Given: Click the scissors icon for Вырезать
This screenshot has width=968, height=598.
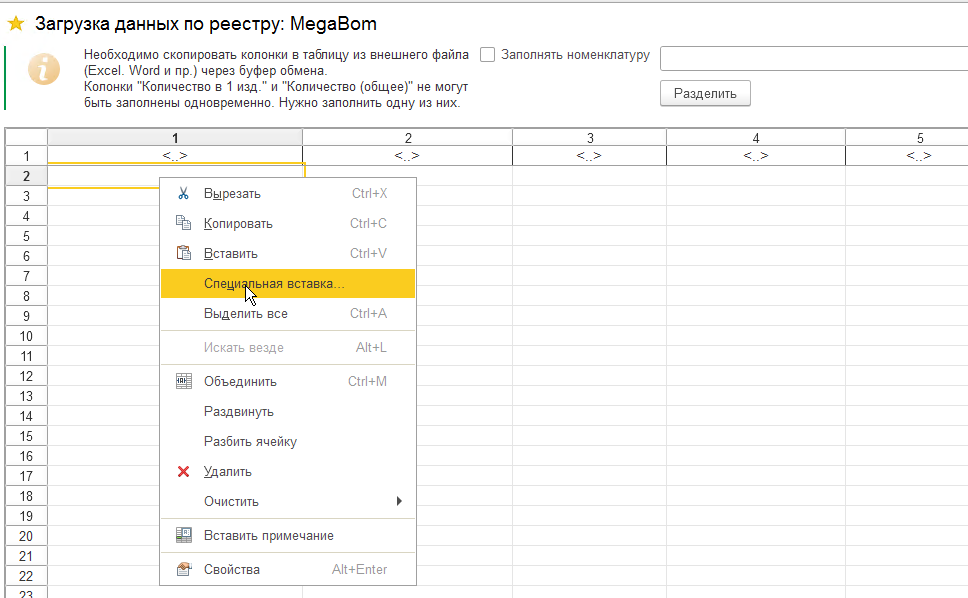Looking at the screenshot, I should (x=183, y=194).
